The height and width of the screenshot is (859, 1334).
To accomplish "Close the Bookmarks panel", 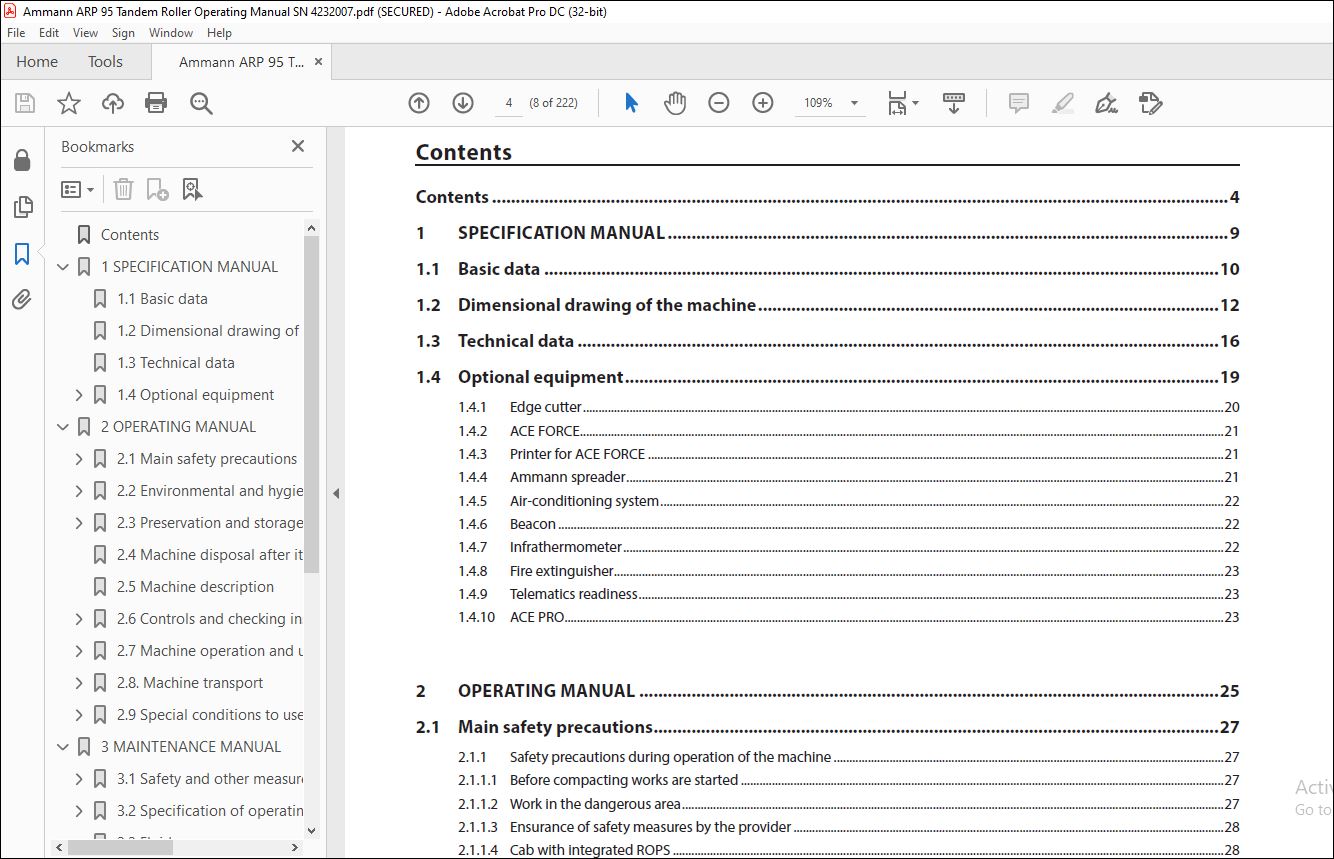I will point(298,146).
